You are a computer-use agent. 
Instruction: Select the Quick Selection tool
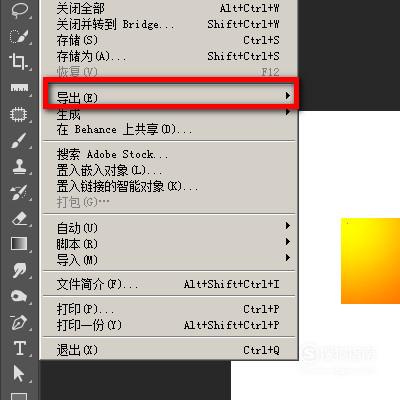coord(19,36)
